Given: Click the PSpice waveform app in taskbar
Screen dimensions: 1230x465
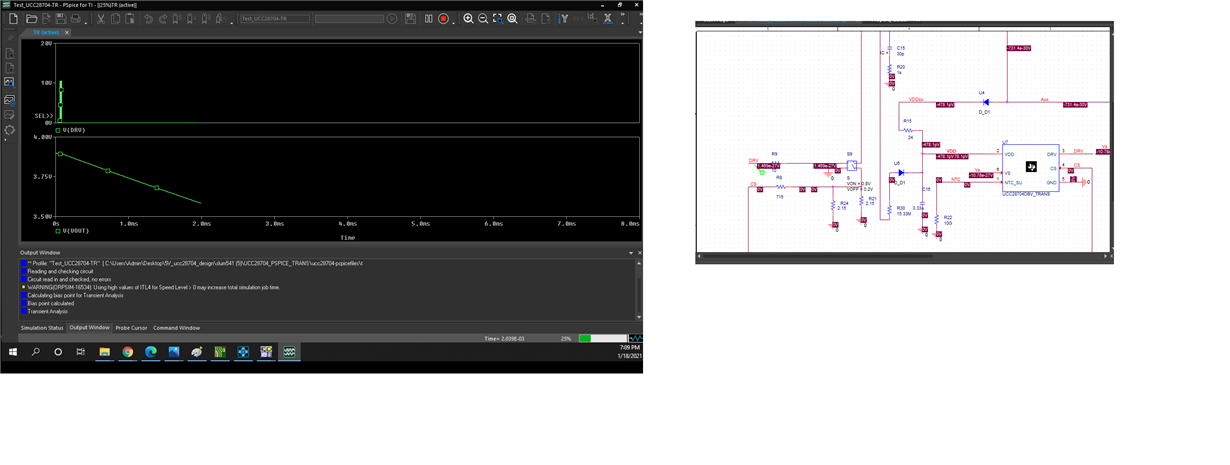Looking at the screenshot, I should pyautogui.click(x=289, y=352).
